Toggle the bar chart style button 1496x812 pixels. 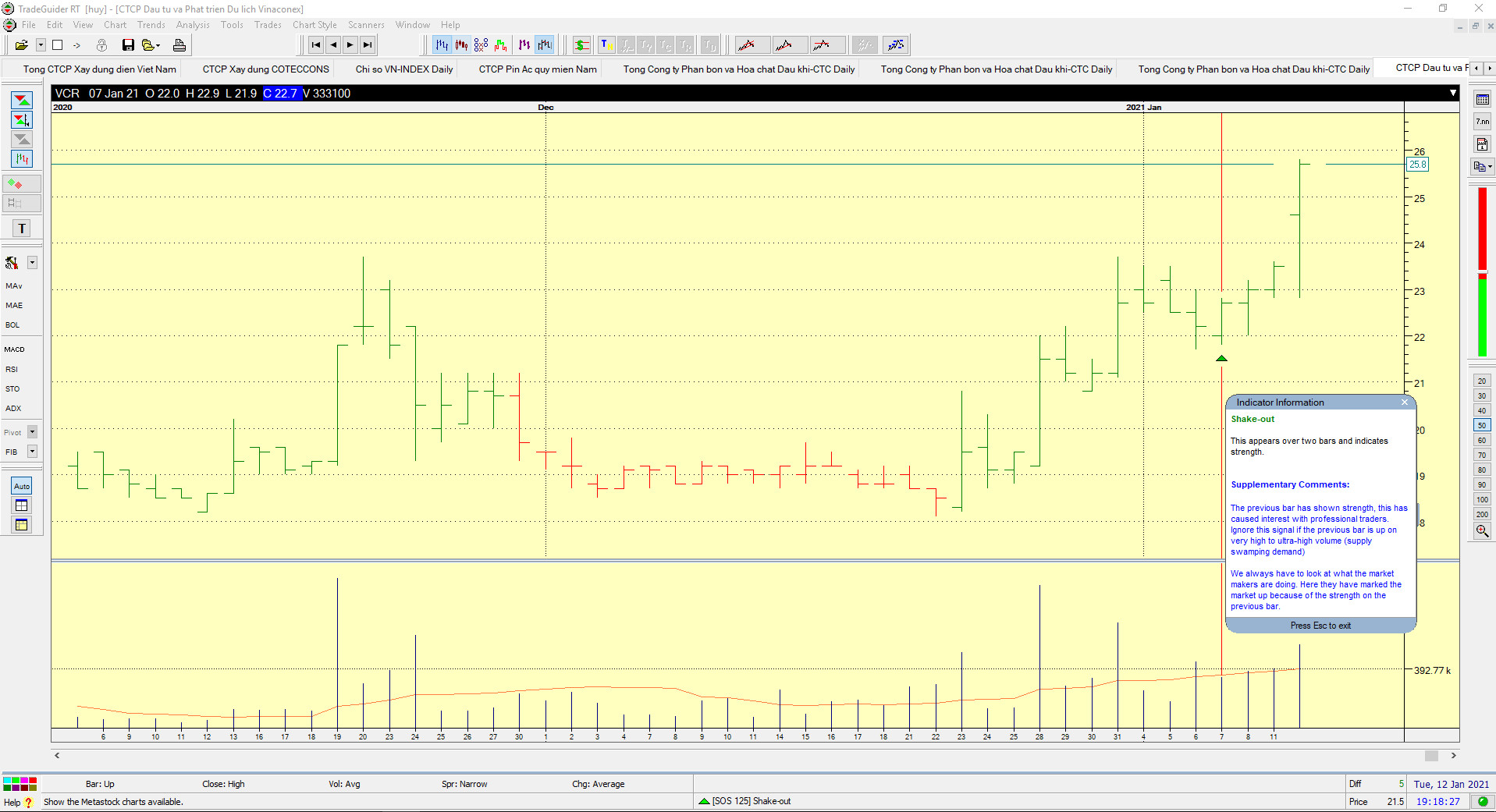click(x=442, y=45)
